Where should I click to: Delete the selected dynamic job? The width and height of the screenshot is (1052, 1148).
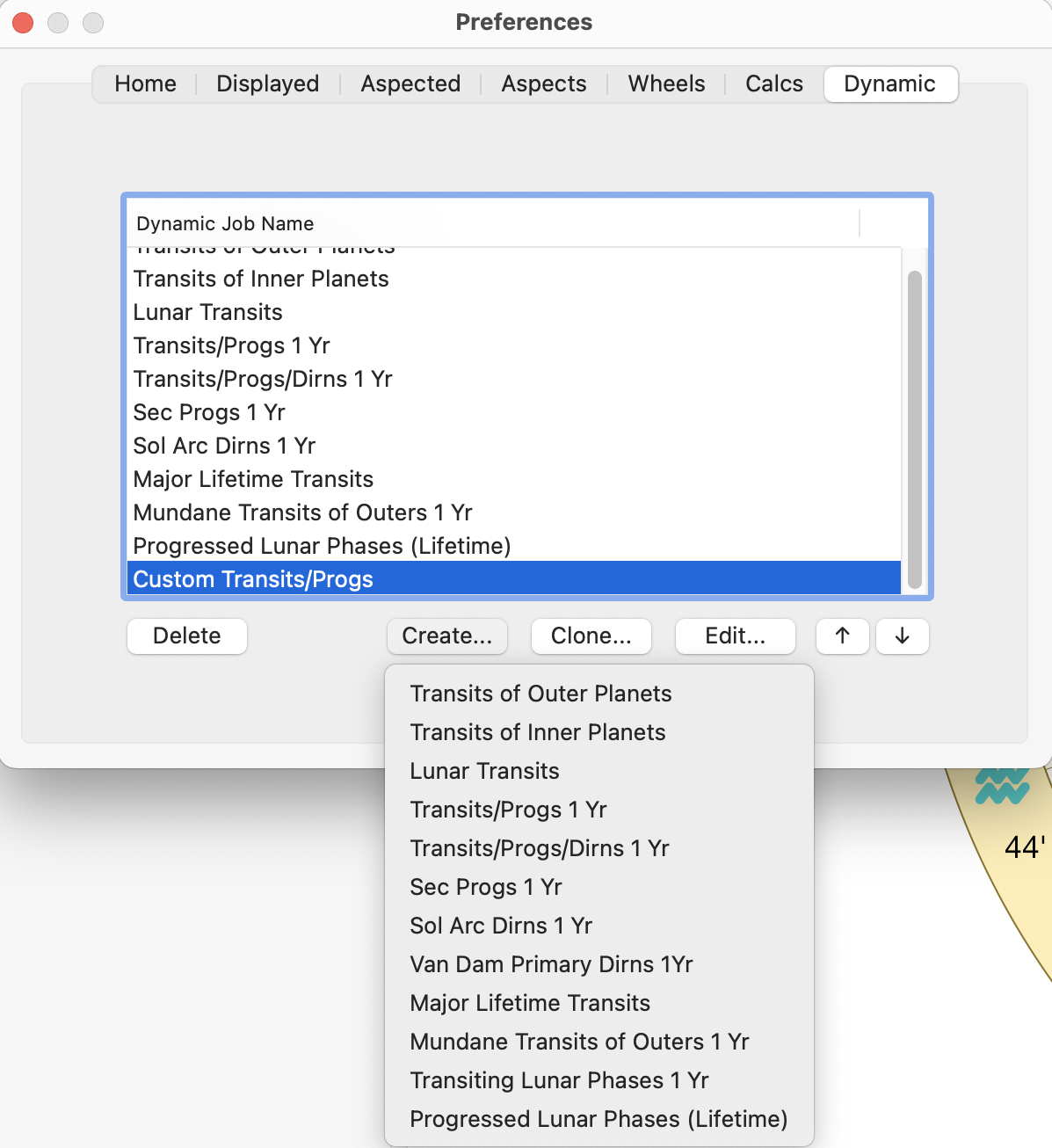(186, 636)
